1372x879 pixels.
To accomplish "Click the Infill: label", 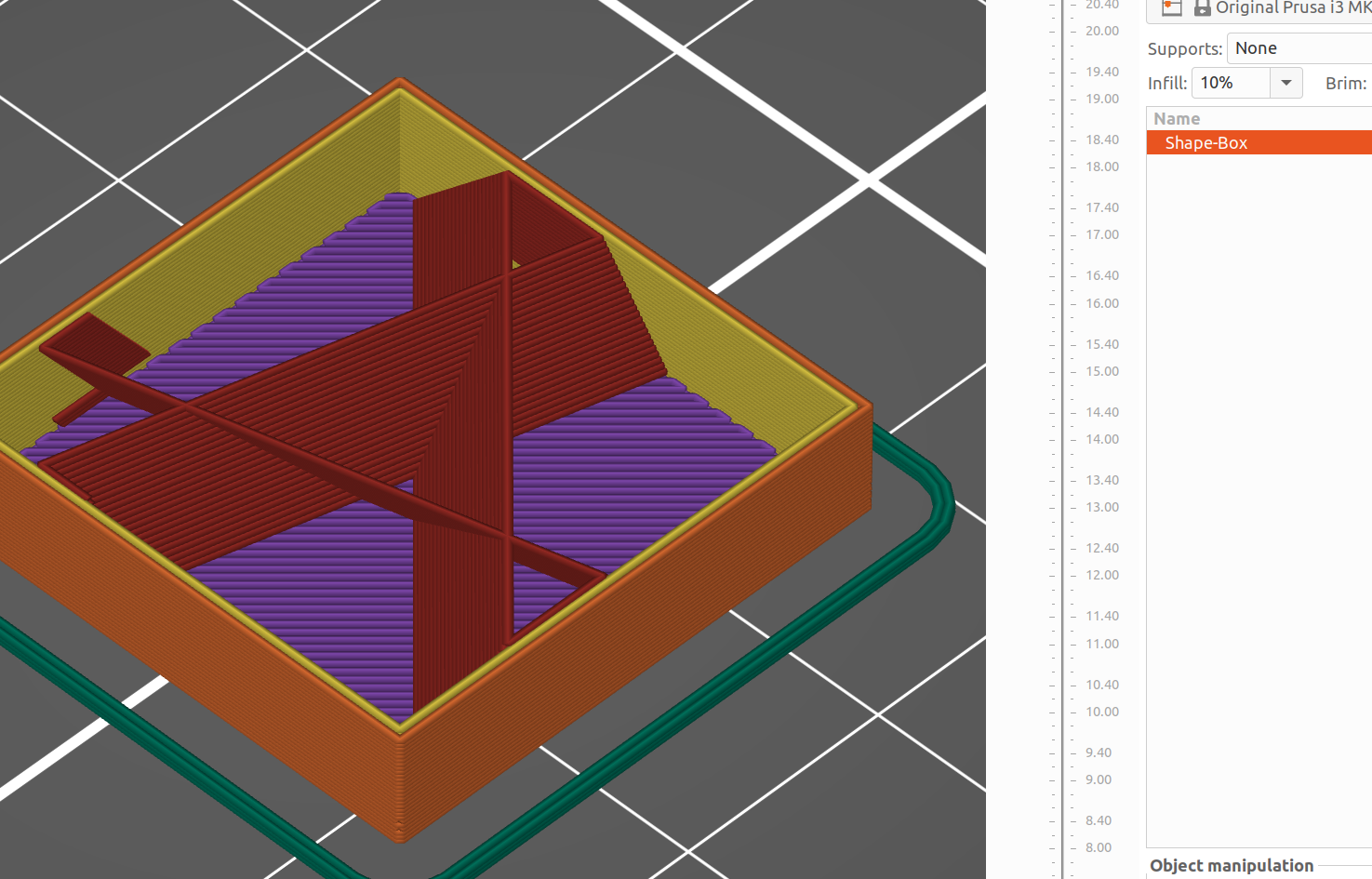I will pos(1167,83).
